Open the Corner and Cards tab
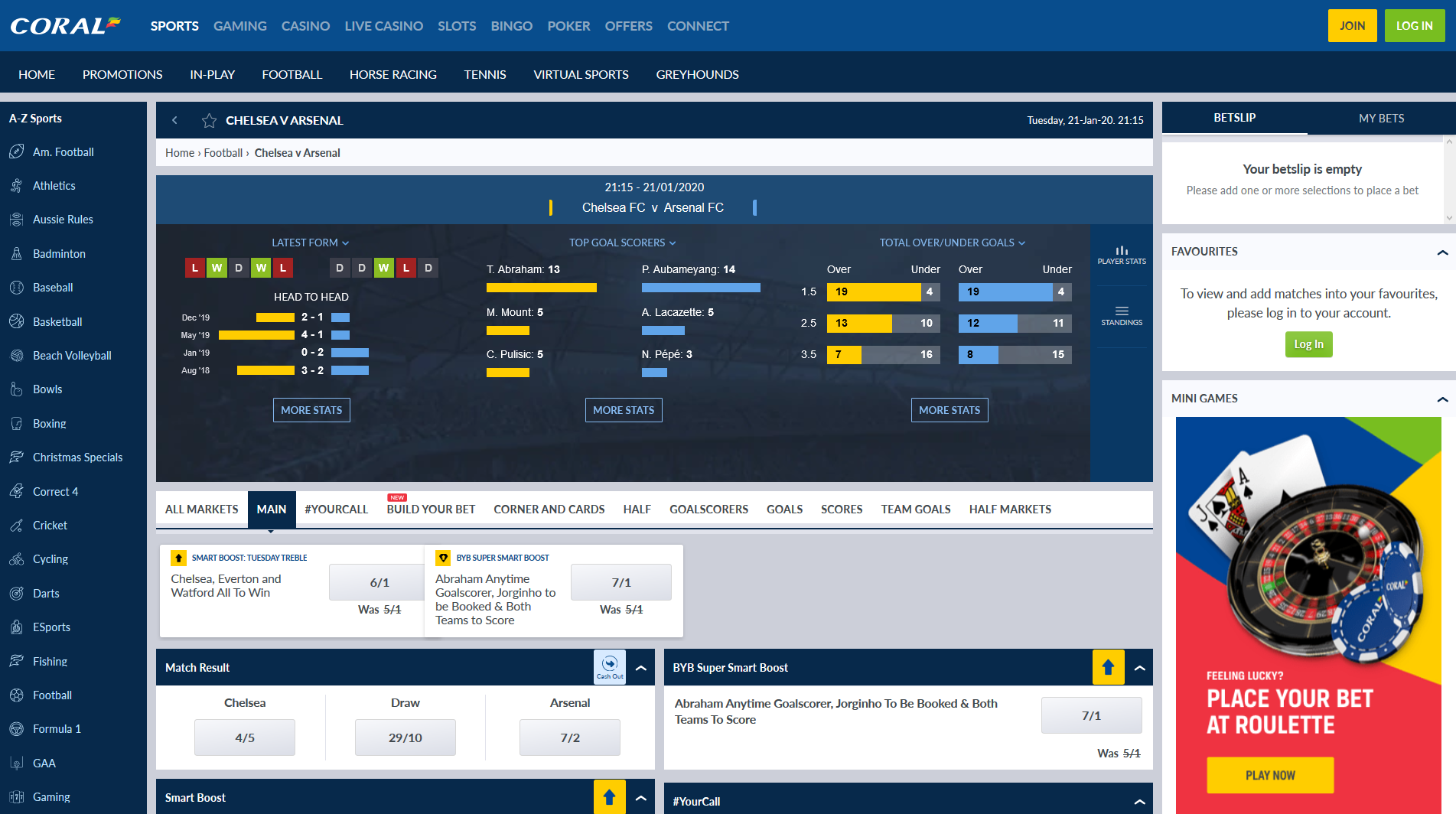1456x814 pixels. [x=549, y=509]
